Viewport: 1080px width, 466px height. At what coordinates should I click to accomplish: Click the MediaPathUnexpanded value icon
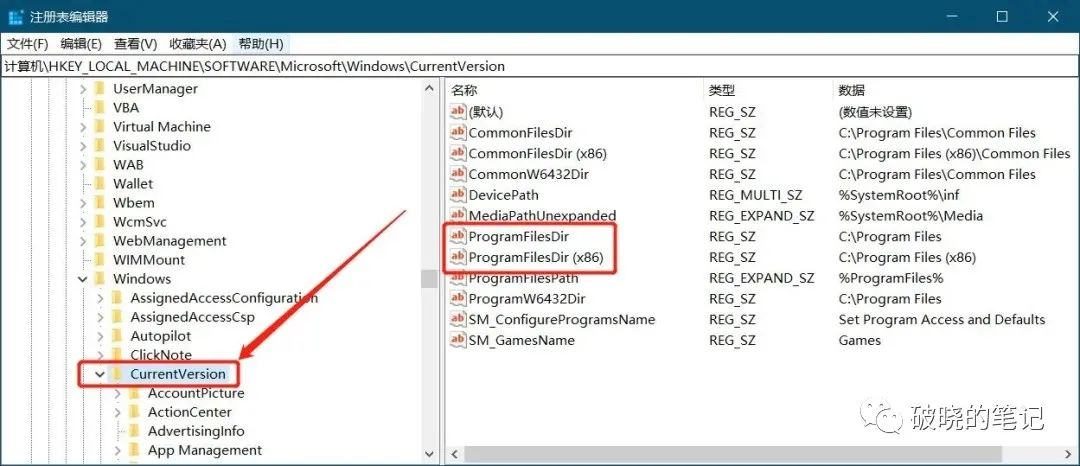point(457,215)
